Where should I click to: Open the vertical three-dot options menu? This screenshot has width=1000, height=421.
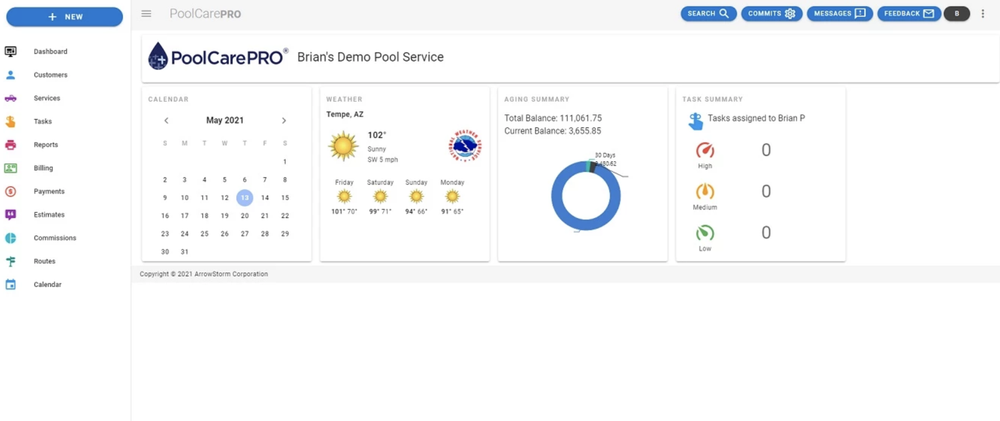(x=983, y=13)
